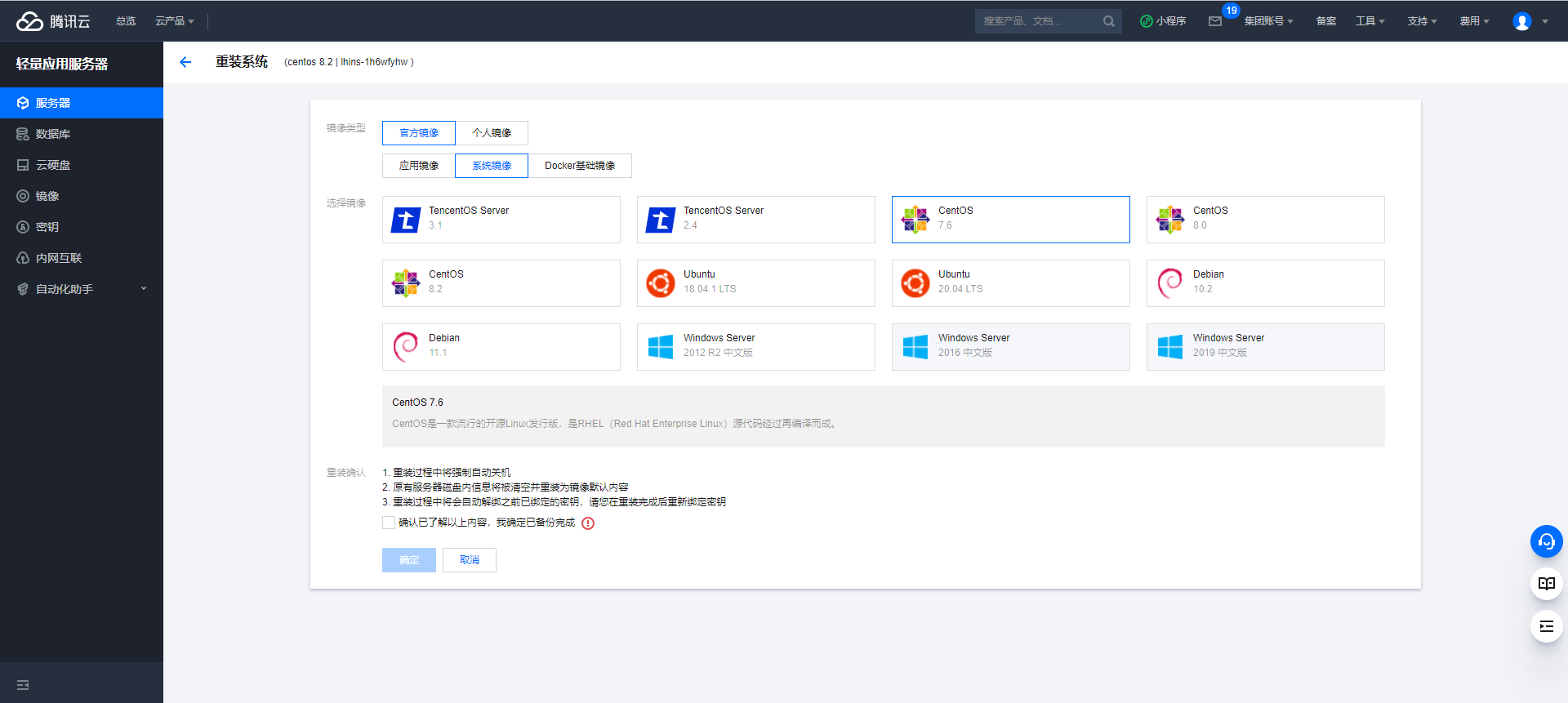This screenshot has height=703, width=1568.
Task: Open the user avatar menu
Action: (1522, 21)
